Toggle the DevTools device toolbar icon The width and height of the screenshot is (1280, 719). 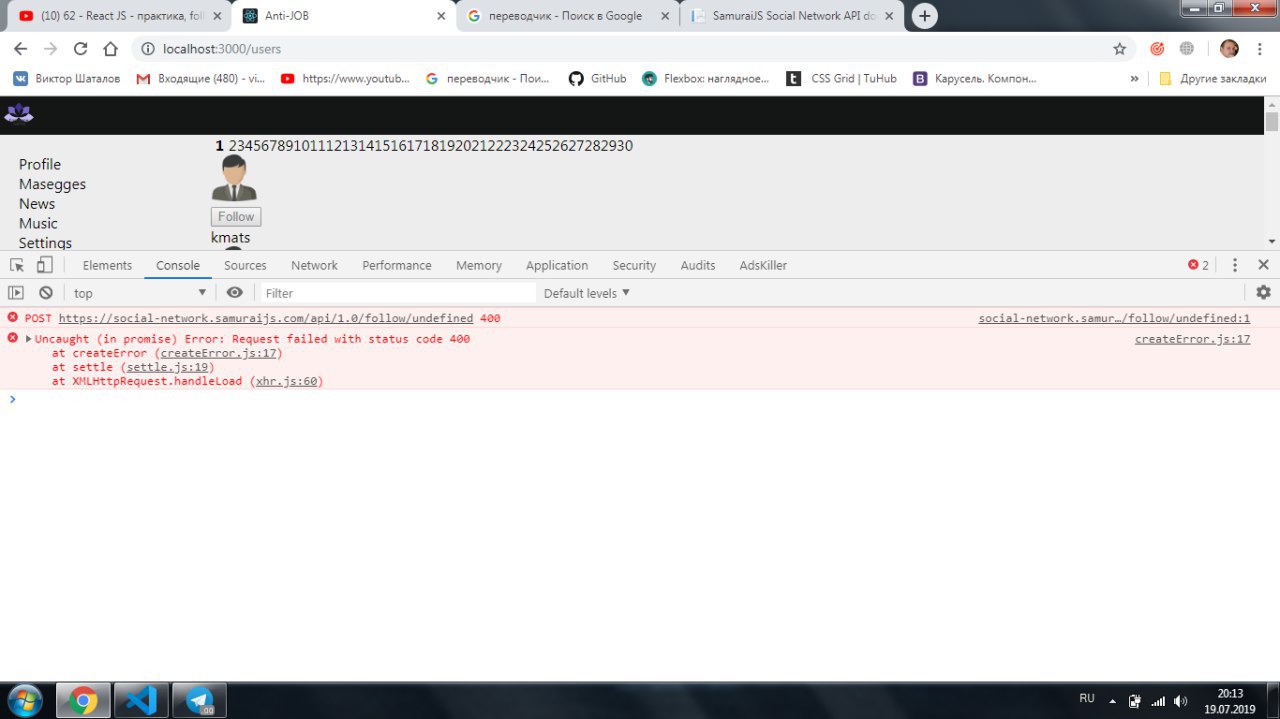tap(44, 265)
